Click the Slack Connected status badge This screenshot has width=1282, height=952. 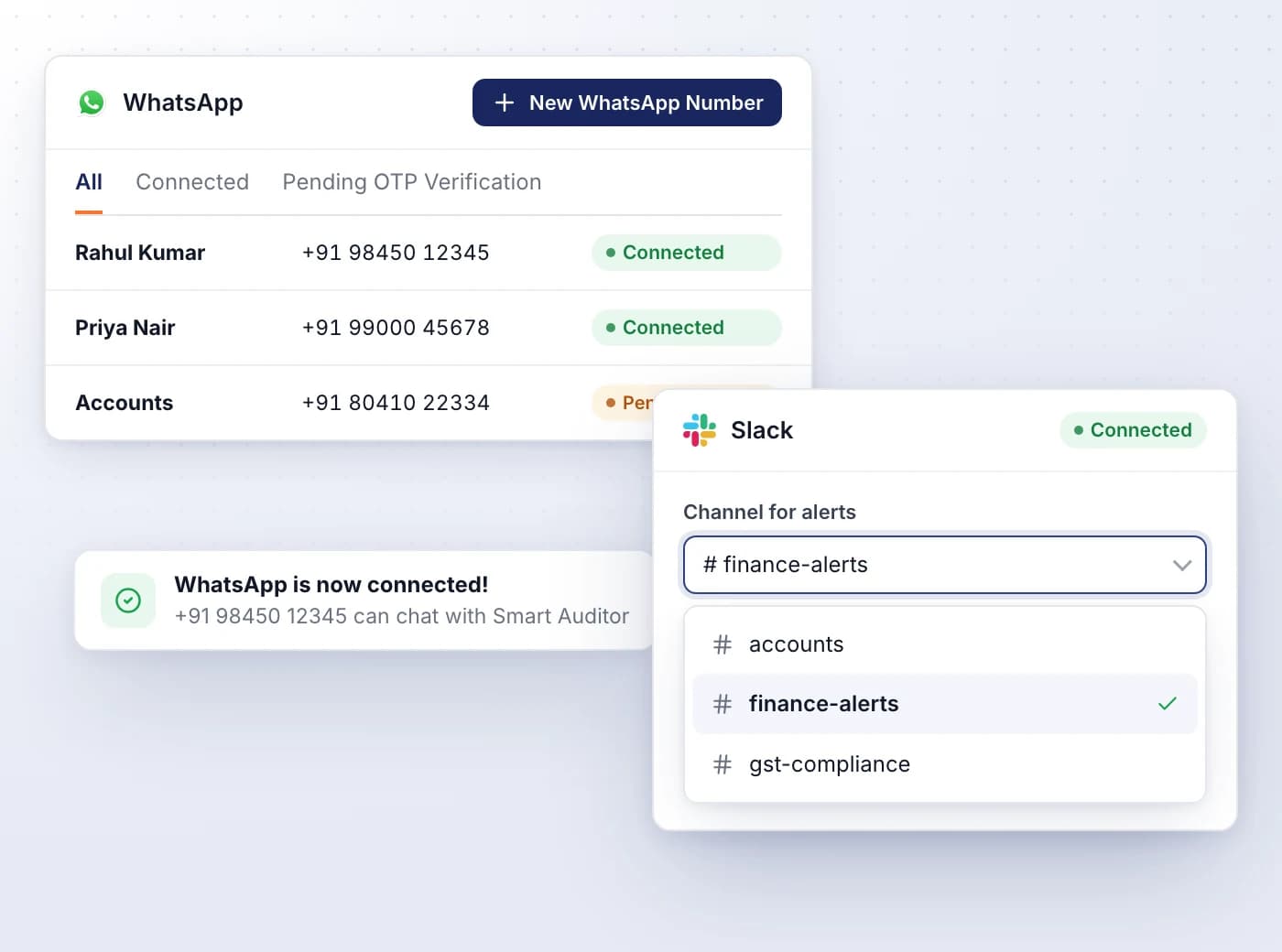[1133, 430]
